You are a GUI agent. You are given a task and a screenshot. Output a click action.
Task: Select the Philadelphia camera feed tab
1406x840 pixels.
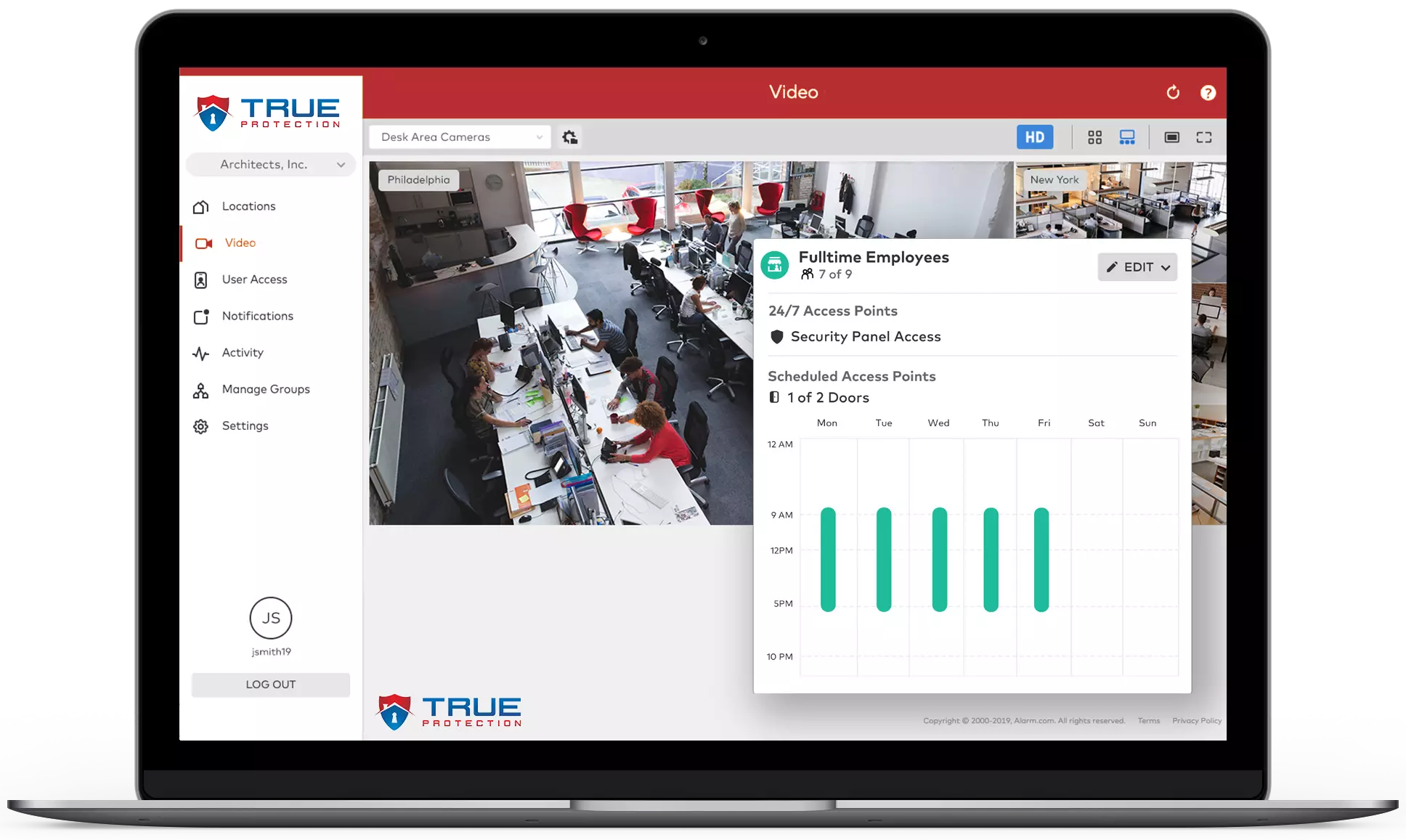tap(418, 179)
